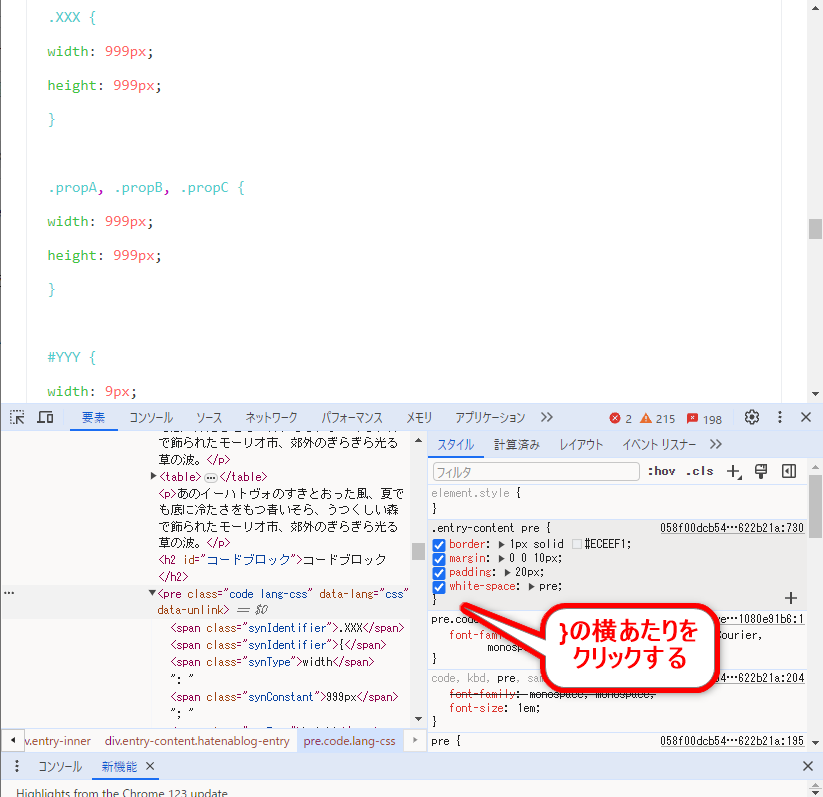The image size is (823, 797).
Task: Uncheck the border property checkbox
Action: click(x=439, y=545)
